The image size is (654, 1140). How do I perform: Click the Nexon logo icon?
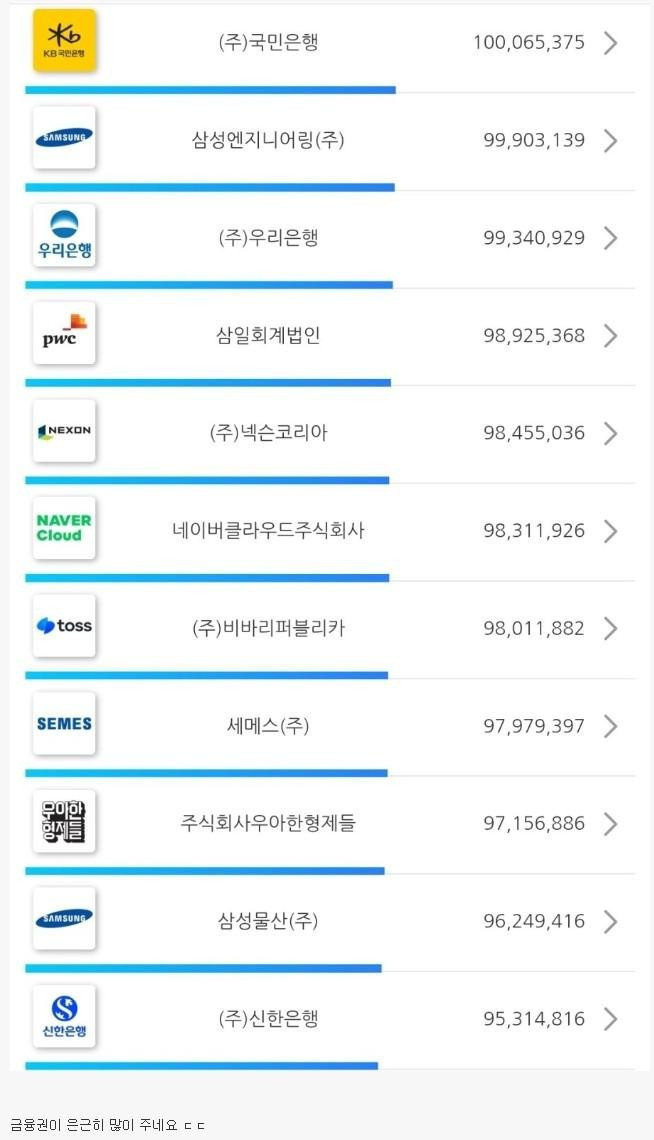64,431
